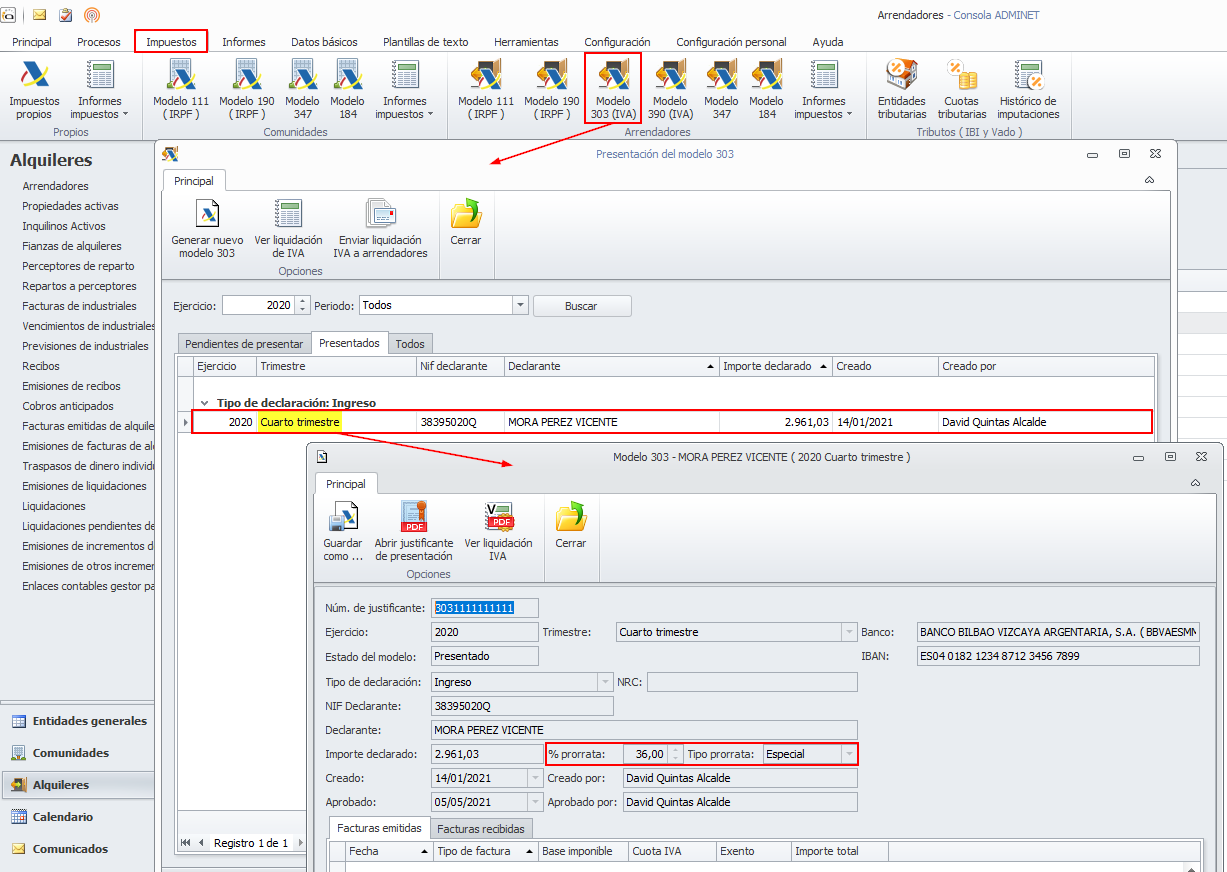Open Entidades generales navigation section

pos(78,721)
